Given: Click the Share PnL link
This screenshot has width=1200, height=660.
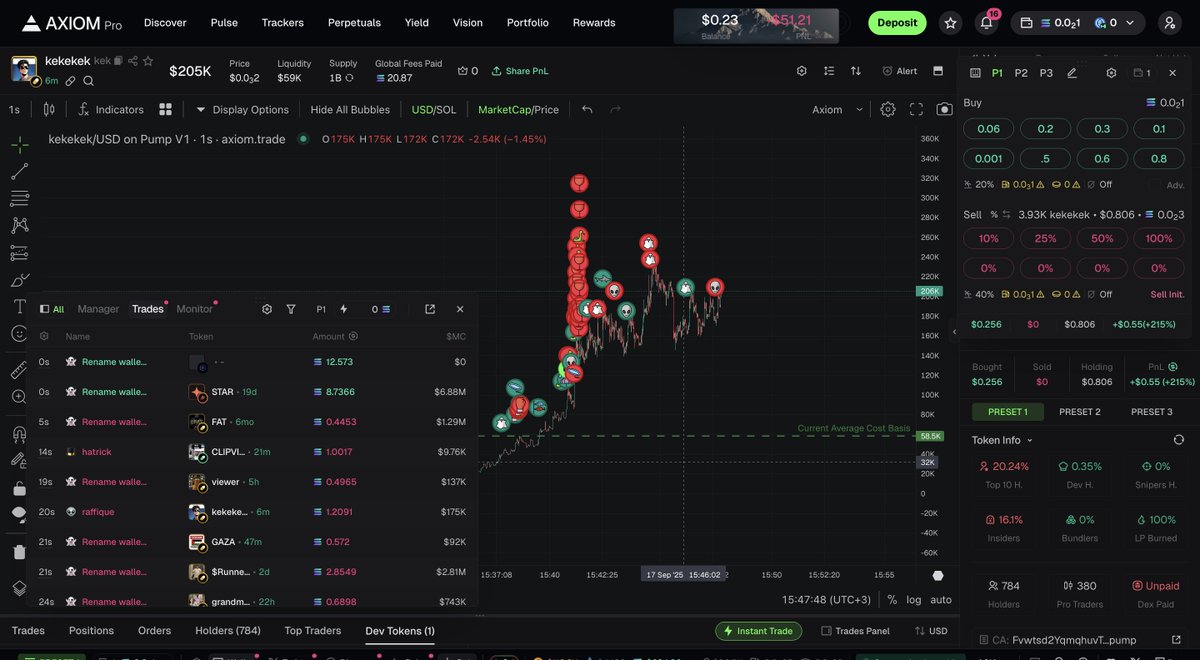Looking at the screenshot, I should pos(520,71).
